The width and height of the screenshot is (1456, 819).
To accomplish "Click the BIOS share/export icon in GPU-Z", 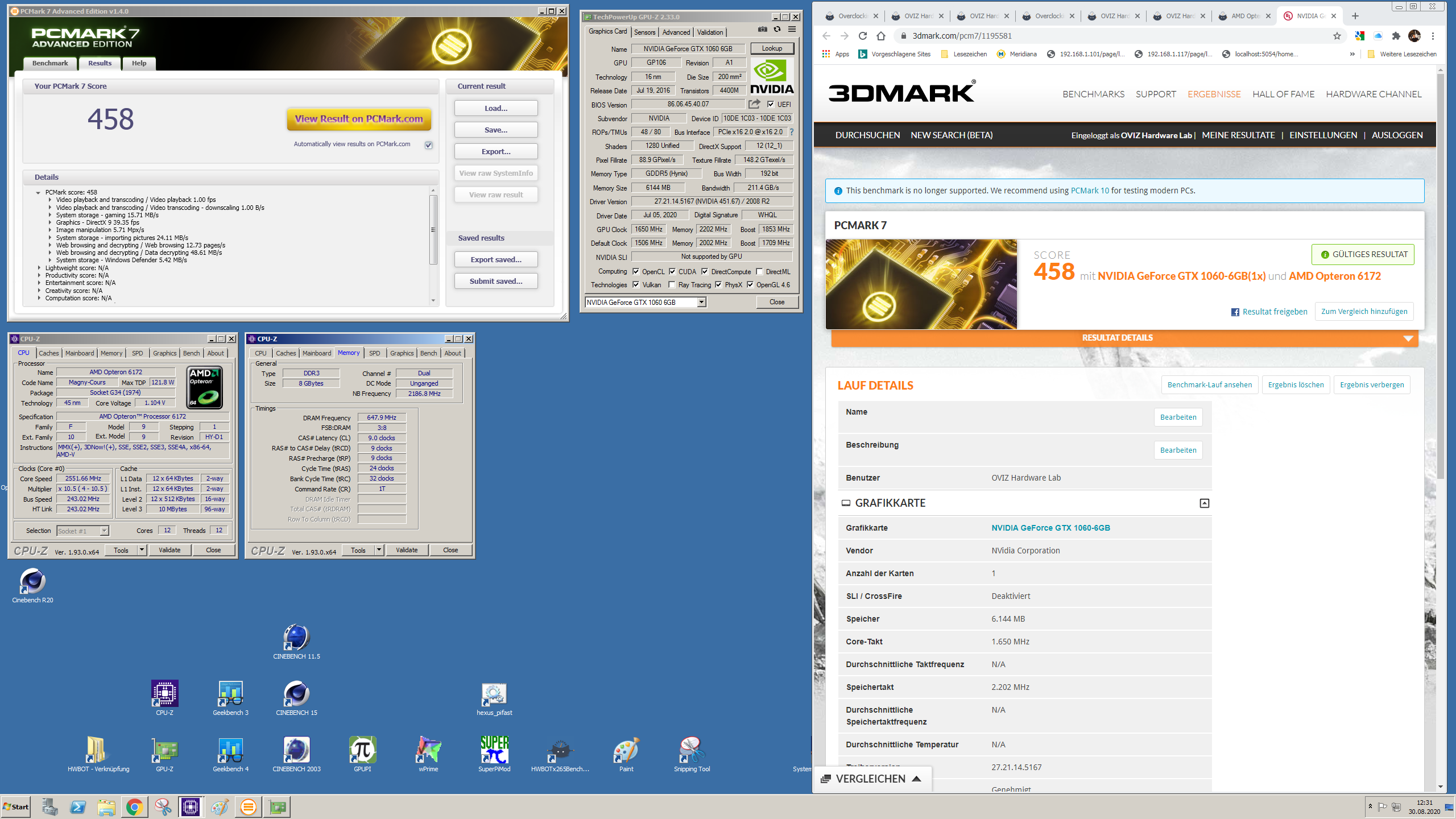I will pos(754,104).
